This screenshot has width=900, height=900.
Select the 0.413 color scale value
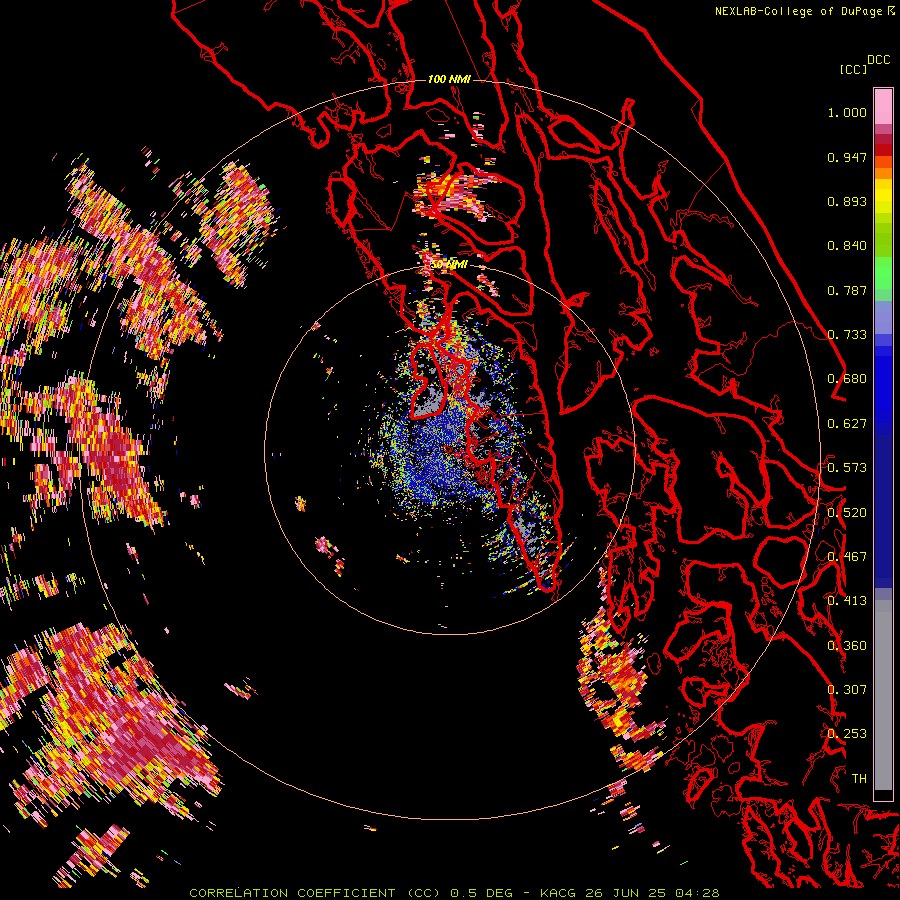click(847, 601)
